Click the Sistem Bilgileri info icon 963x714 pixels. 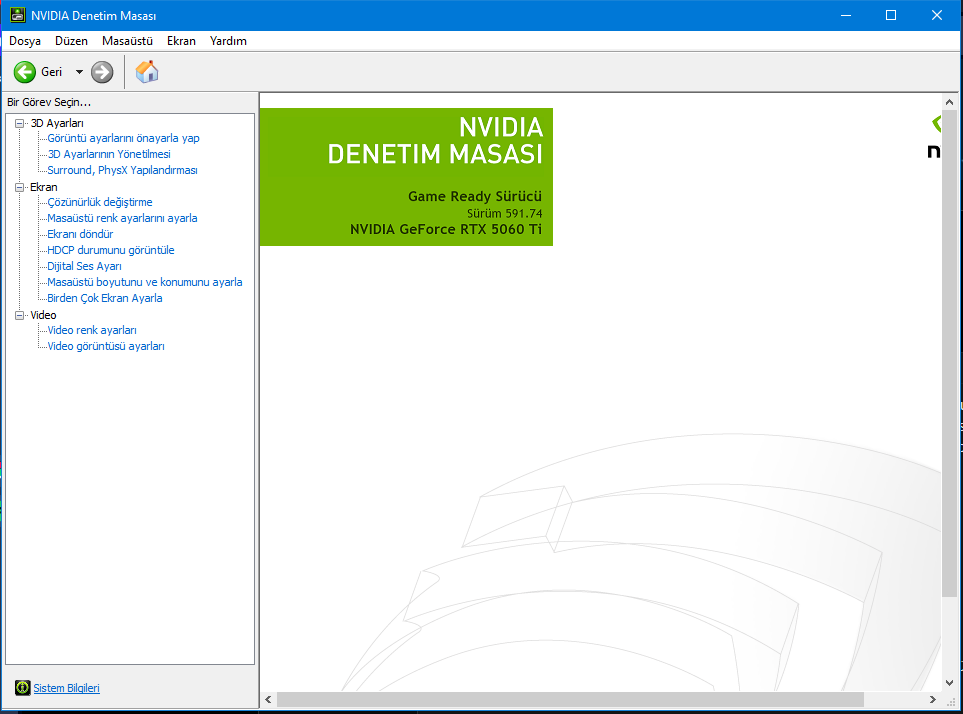[x=23, y=688]
